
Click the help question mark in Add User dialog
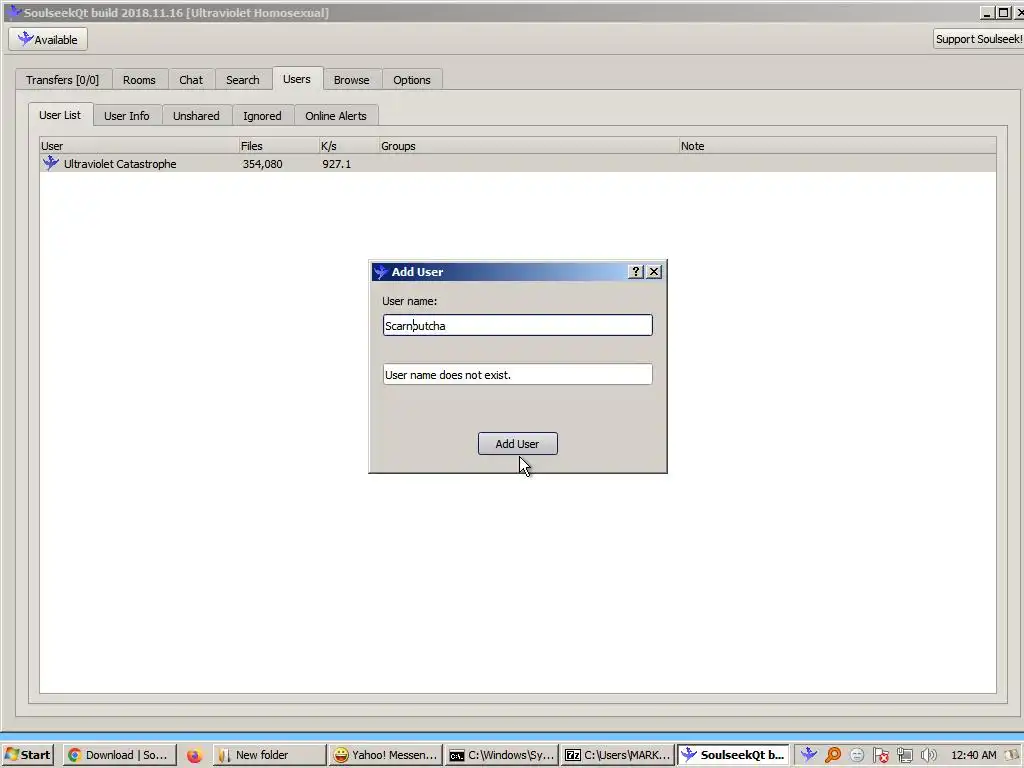click(635, 272)
